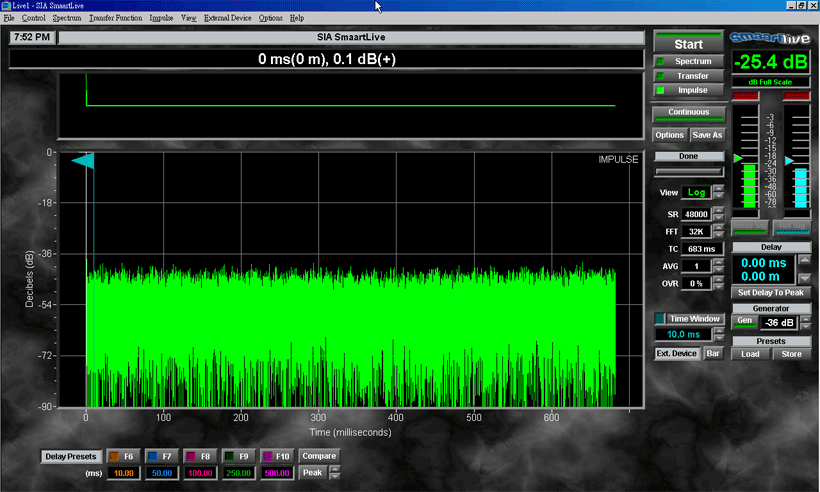Click the Start measurement button
Image resolution: width=820 pixels, height=492 pixels.
click(688, 42)
